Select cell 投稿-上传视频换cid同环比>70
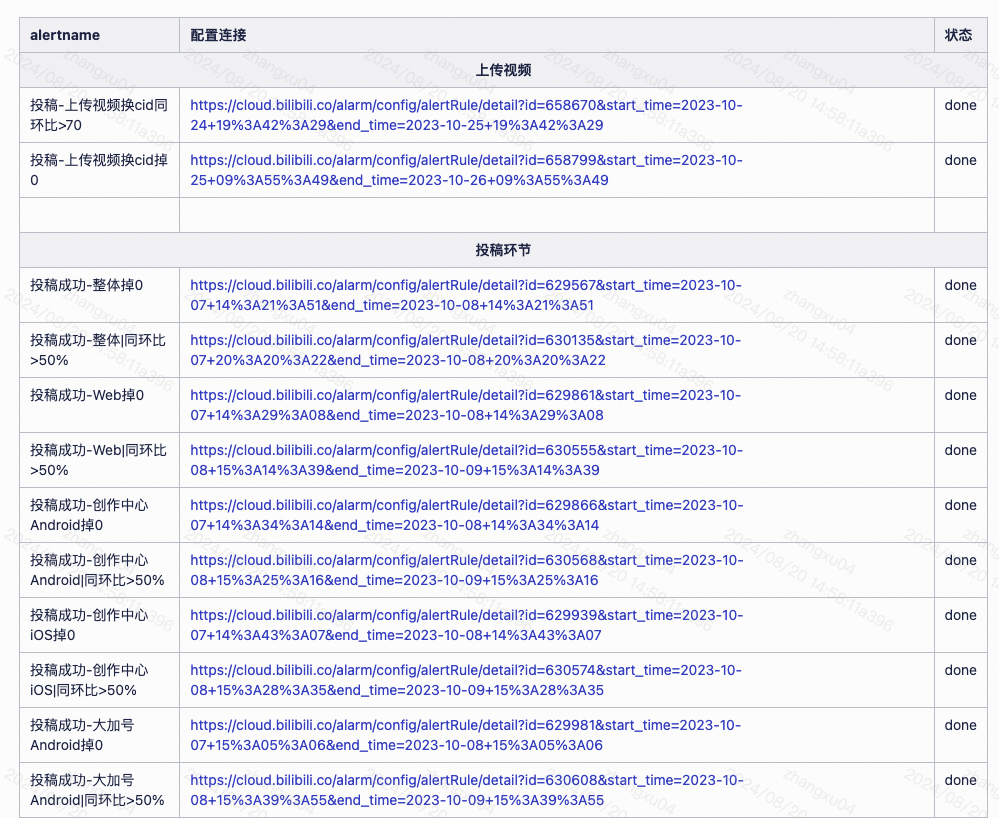999x818 pixels. point(99,115)
